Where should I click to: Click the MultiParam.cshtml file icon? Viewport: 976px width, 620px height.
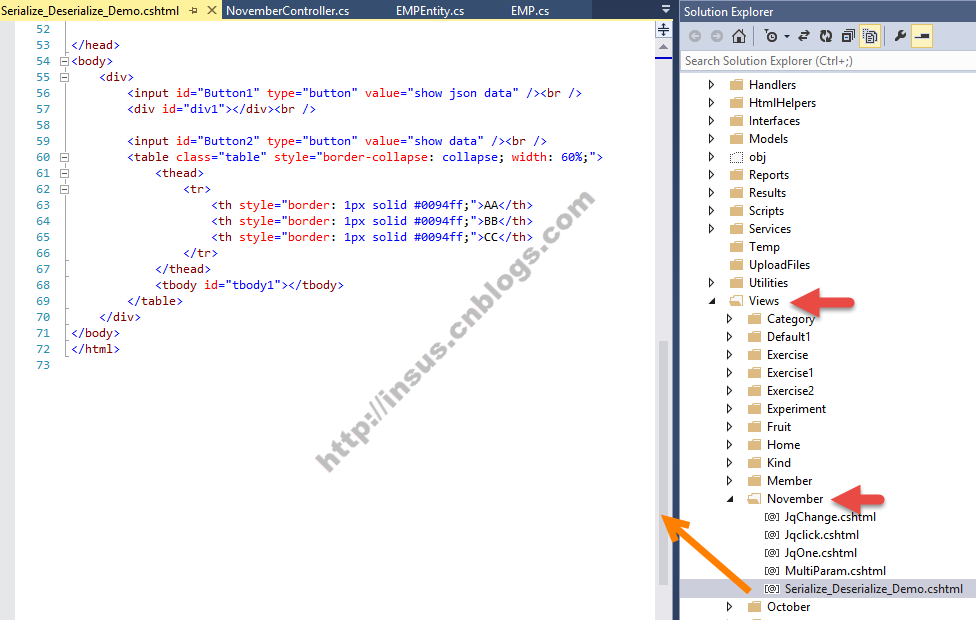click(x=772, y=571)
